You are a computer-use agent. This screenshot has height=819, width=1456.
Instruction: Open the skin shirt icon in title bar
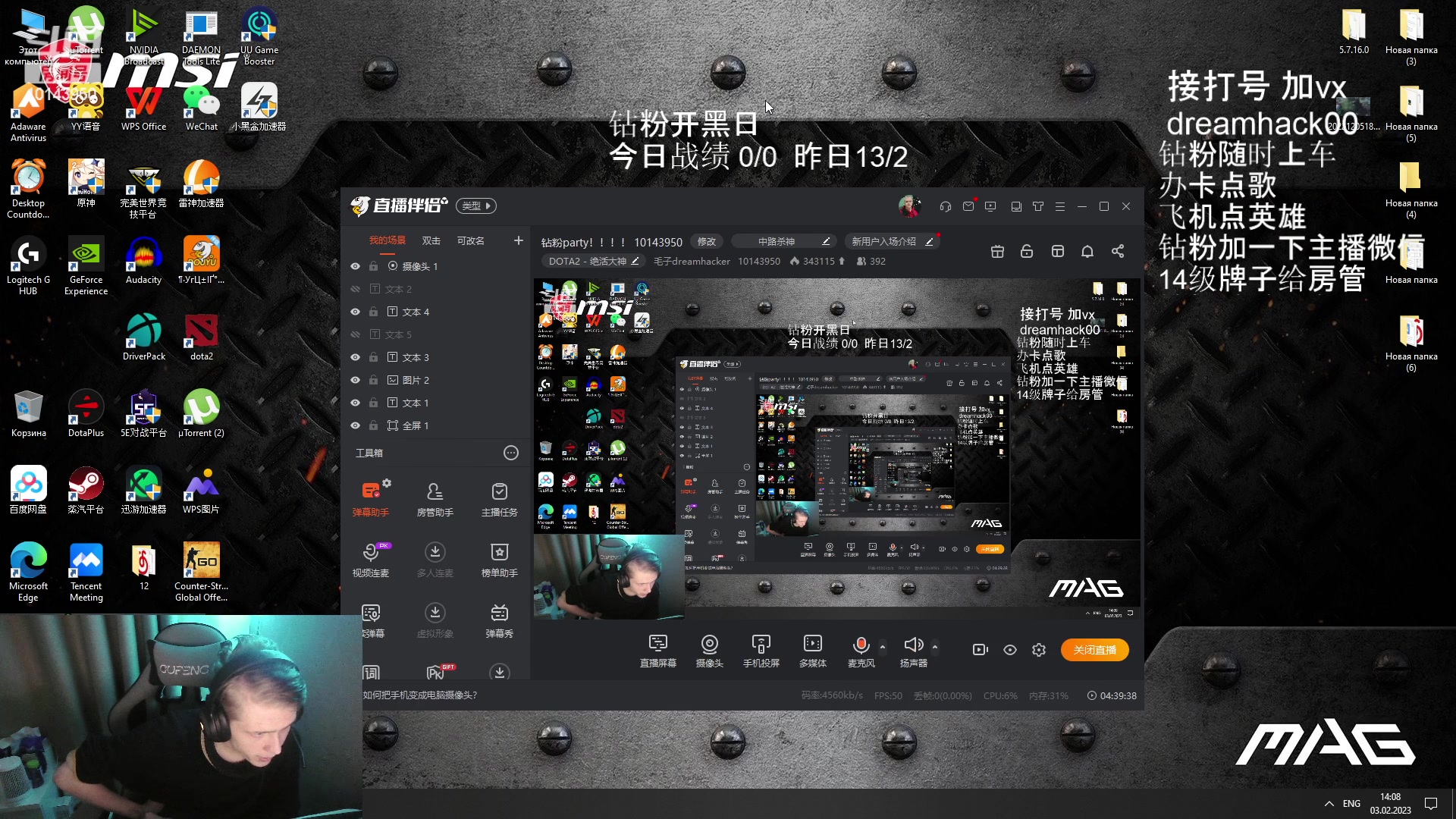pyautogui.click(x=1037, y=206)
